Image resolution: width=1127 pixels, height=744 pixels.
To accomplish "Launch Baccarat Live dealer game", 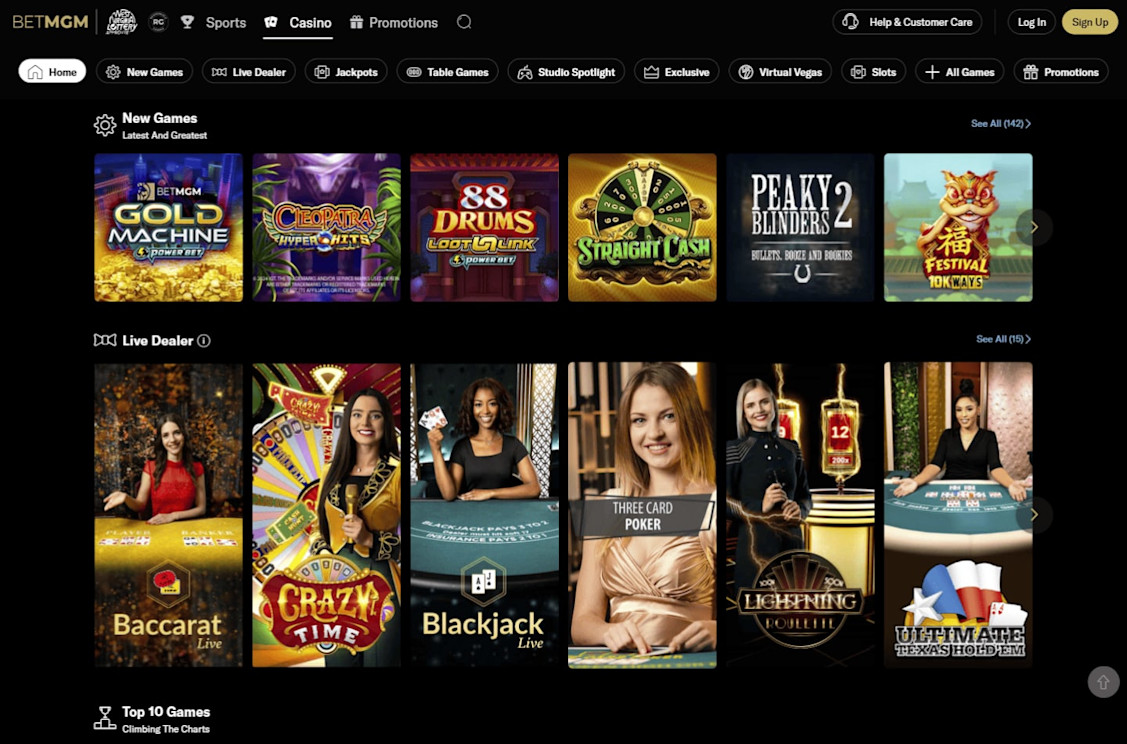I will [168, 515].
